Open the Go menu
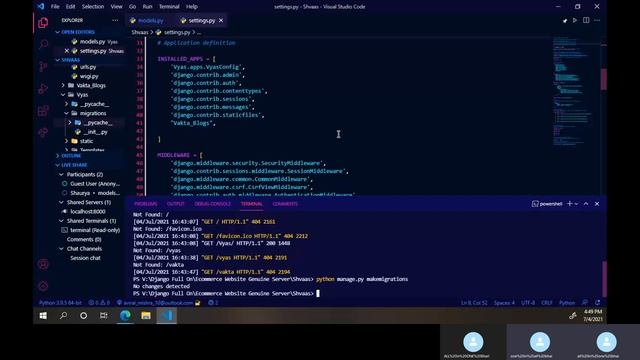 tap(132, 7)
